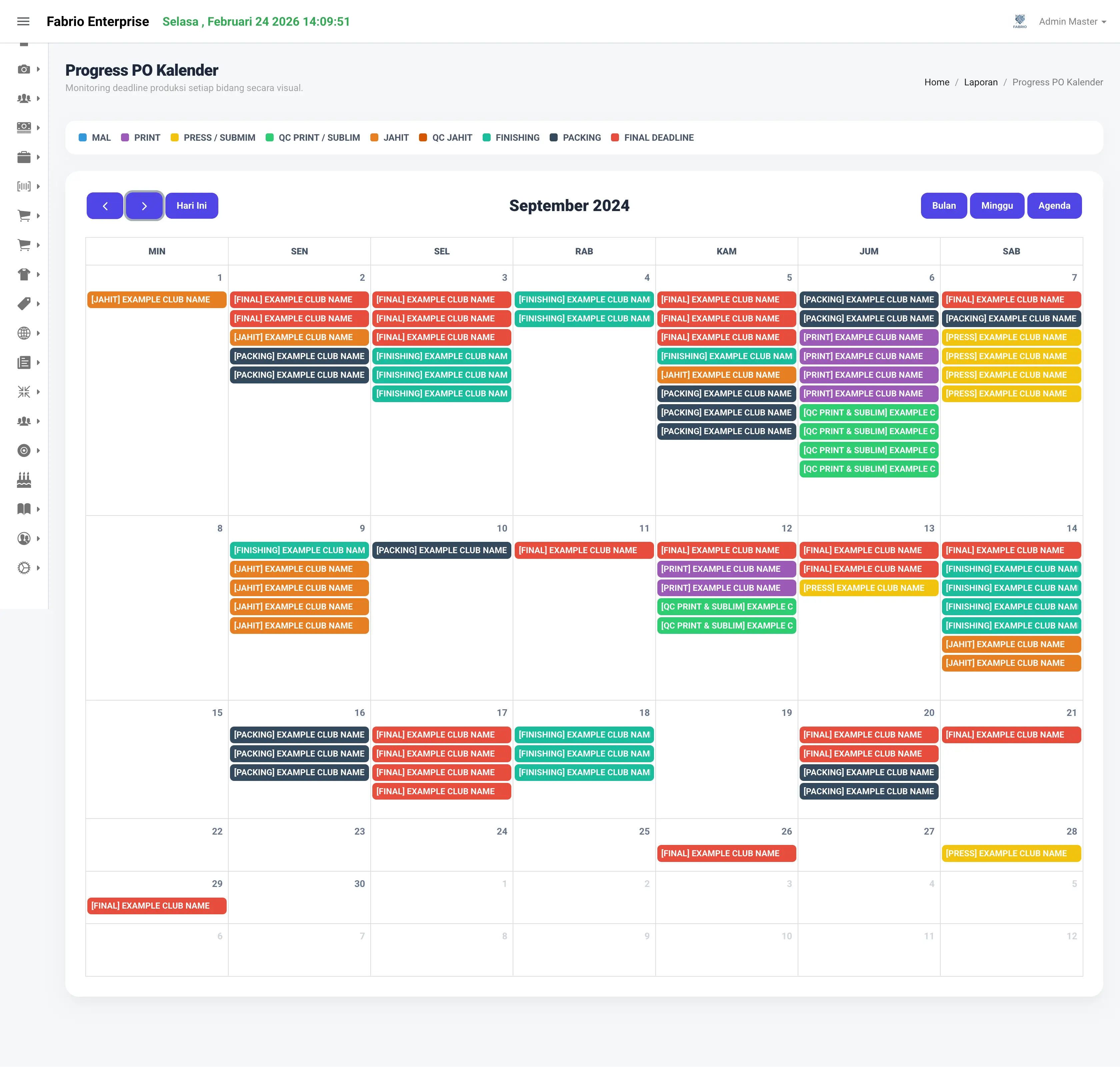Switch to Bulan month view

click(x=944, y=206)
